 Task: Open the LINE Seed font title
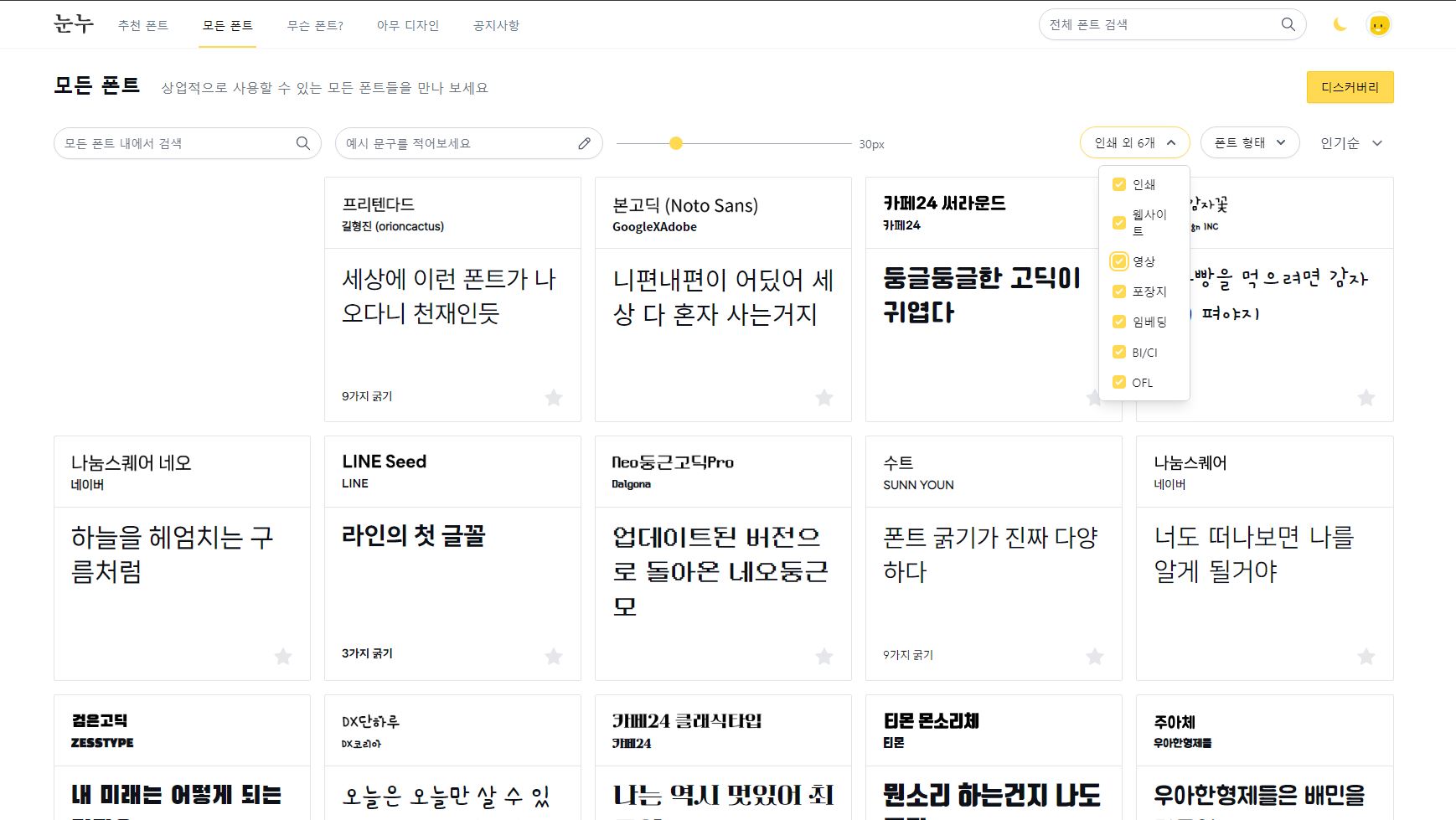[385, 462]
